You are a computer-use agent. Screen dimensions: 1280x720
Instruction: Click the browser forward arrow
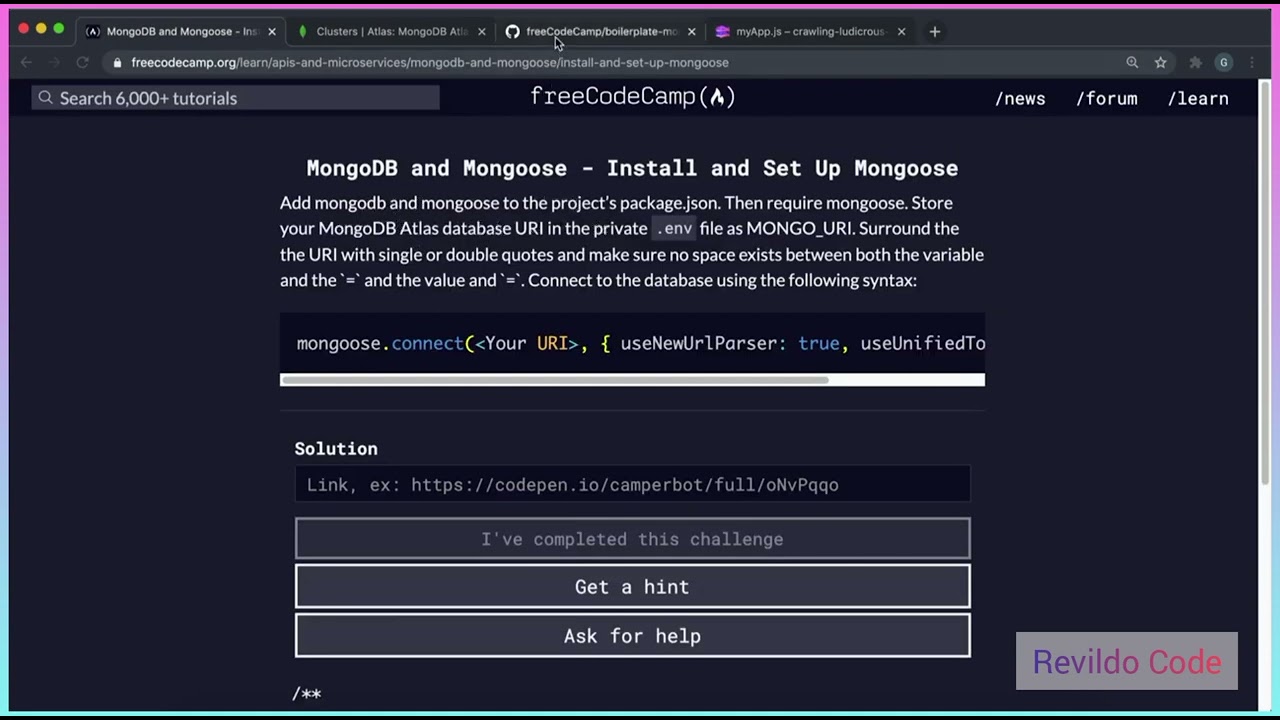pyautogui.click(x=55, y=62)
